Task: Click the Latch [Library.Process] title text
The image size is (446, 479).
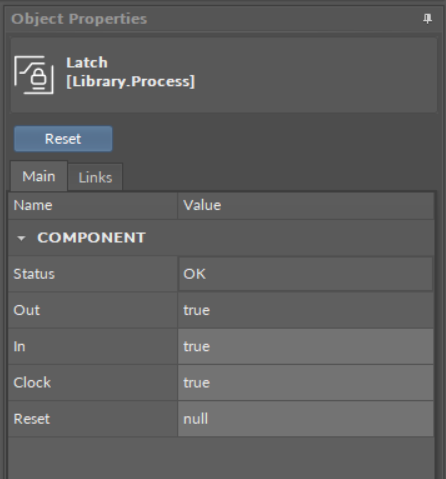Action: click(130, 72)
